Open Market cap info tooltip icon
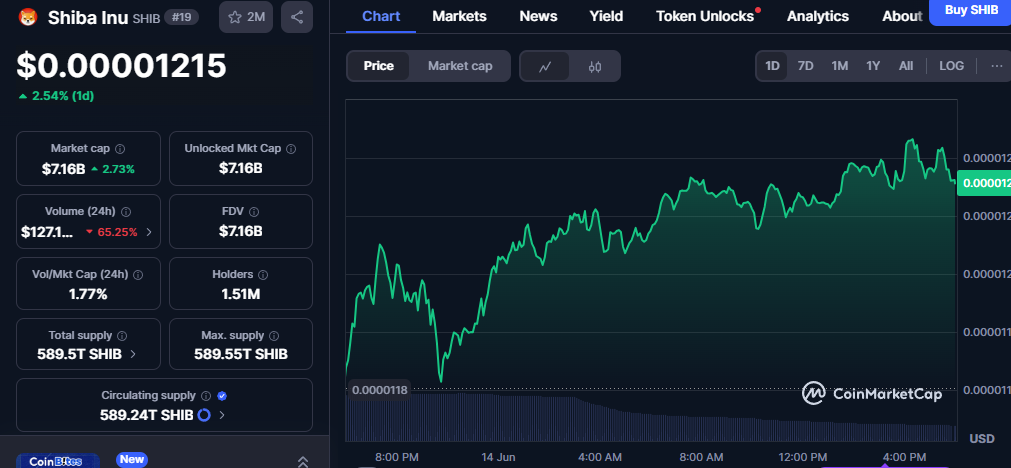 [120, 149]
